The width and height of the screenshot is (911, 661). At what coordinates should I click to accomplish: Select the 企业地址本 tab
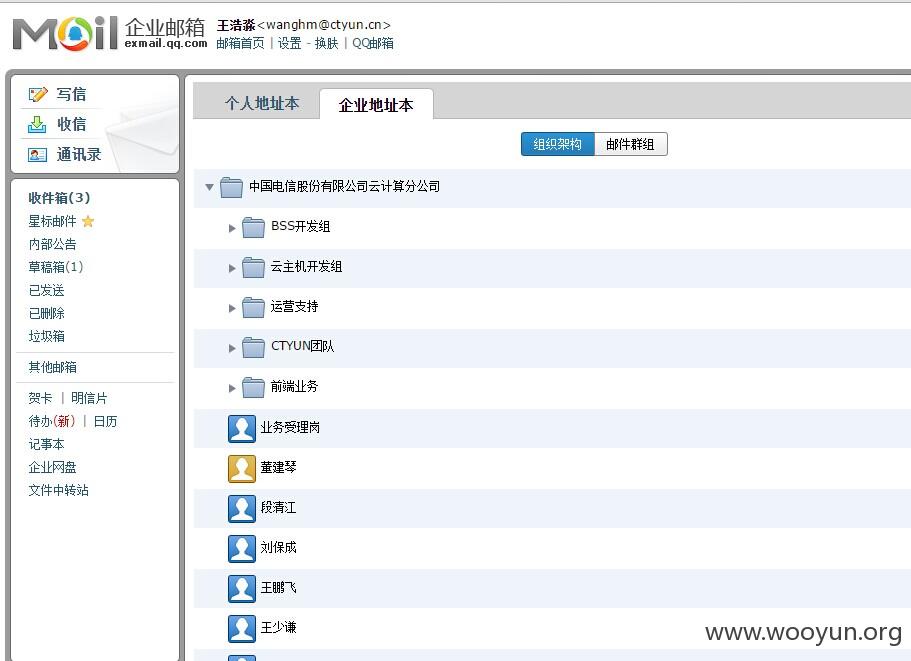pyautogui.click(x=376, y=105)
